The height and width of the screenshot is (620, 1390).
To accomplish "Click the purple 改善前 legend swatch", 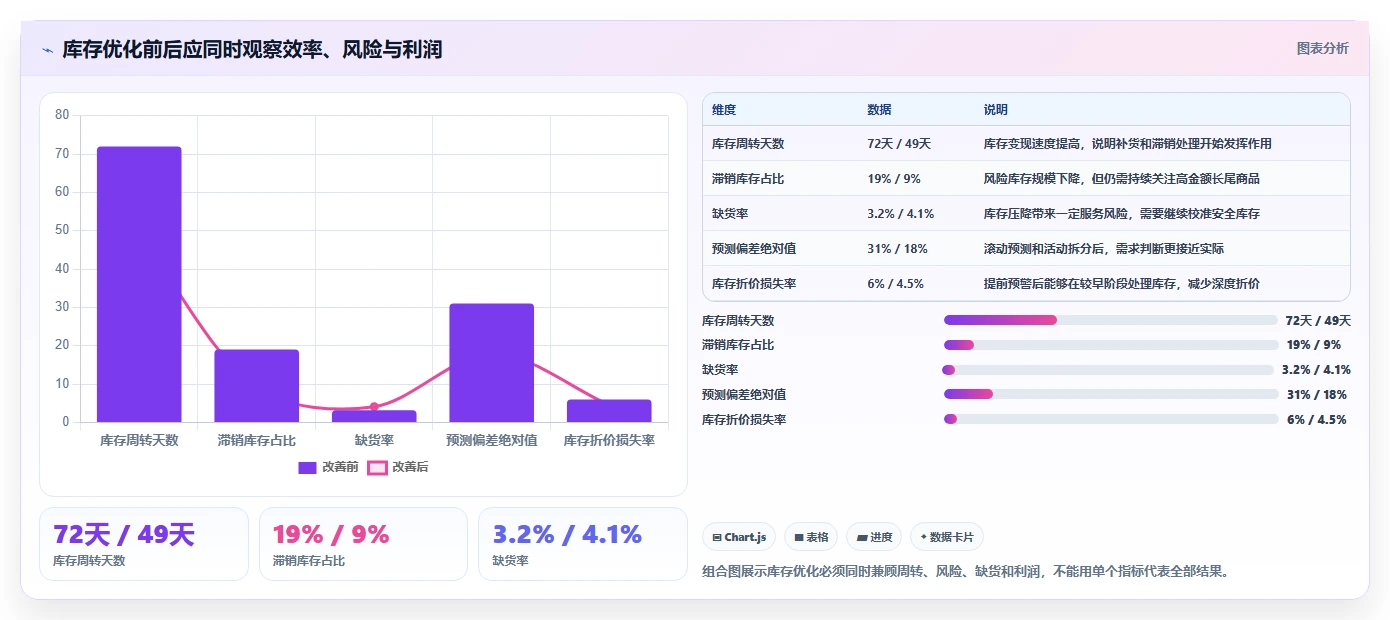I will click(307, 467).
